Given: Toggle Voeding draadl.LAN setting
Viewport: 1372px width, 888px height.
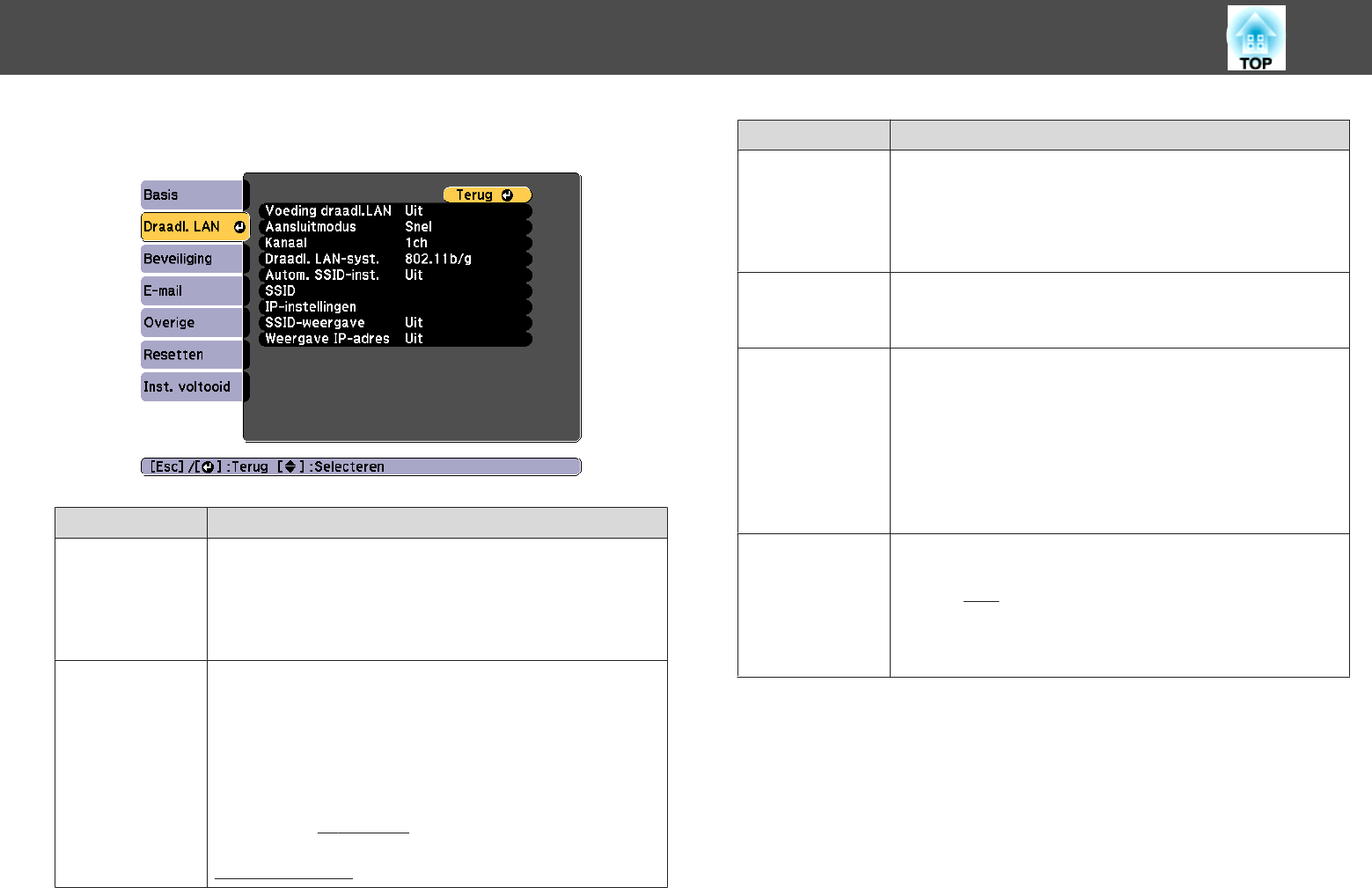Looking at the screenshot, I should pos(395,211).
